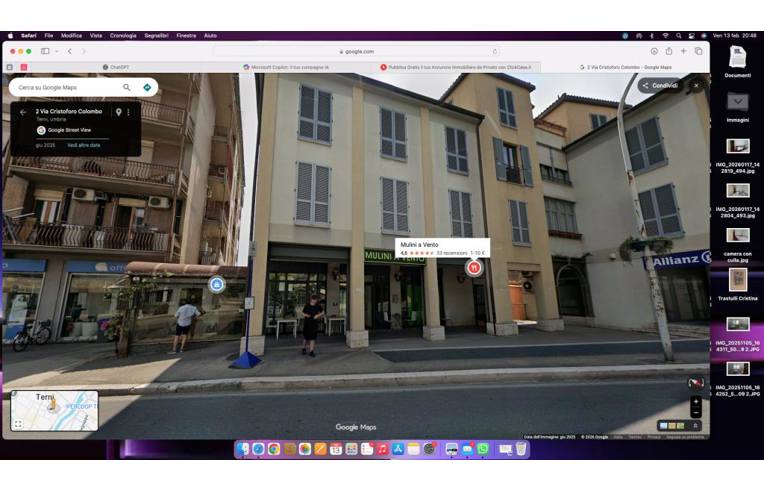Open the Terni minimap thumbnail
Viewport: 764px width, 492px height.
point(54,410)
